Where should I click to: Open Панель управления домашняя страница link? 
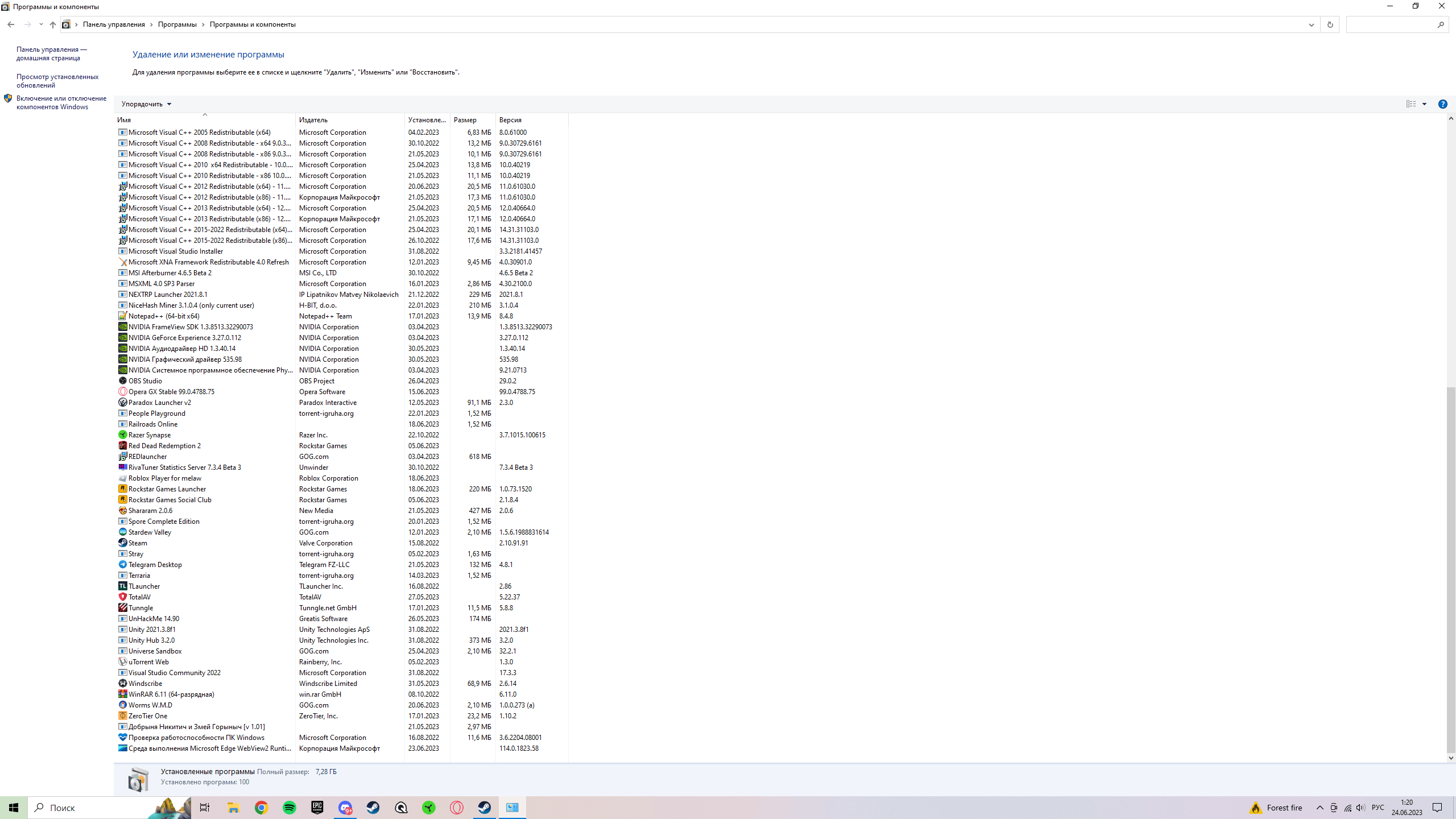pos(52,53)
